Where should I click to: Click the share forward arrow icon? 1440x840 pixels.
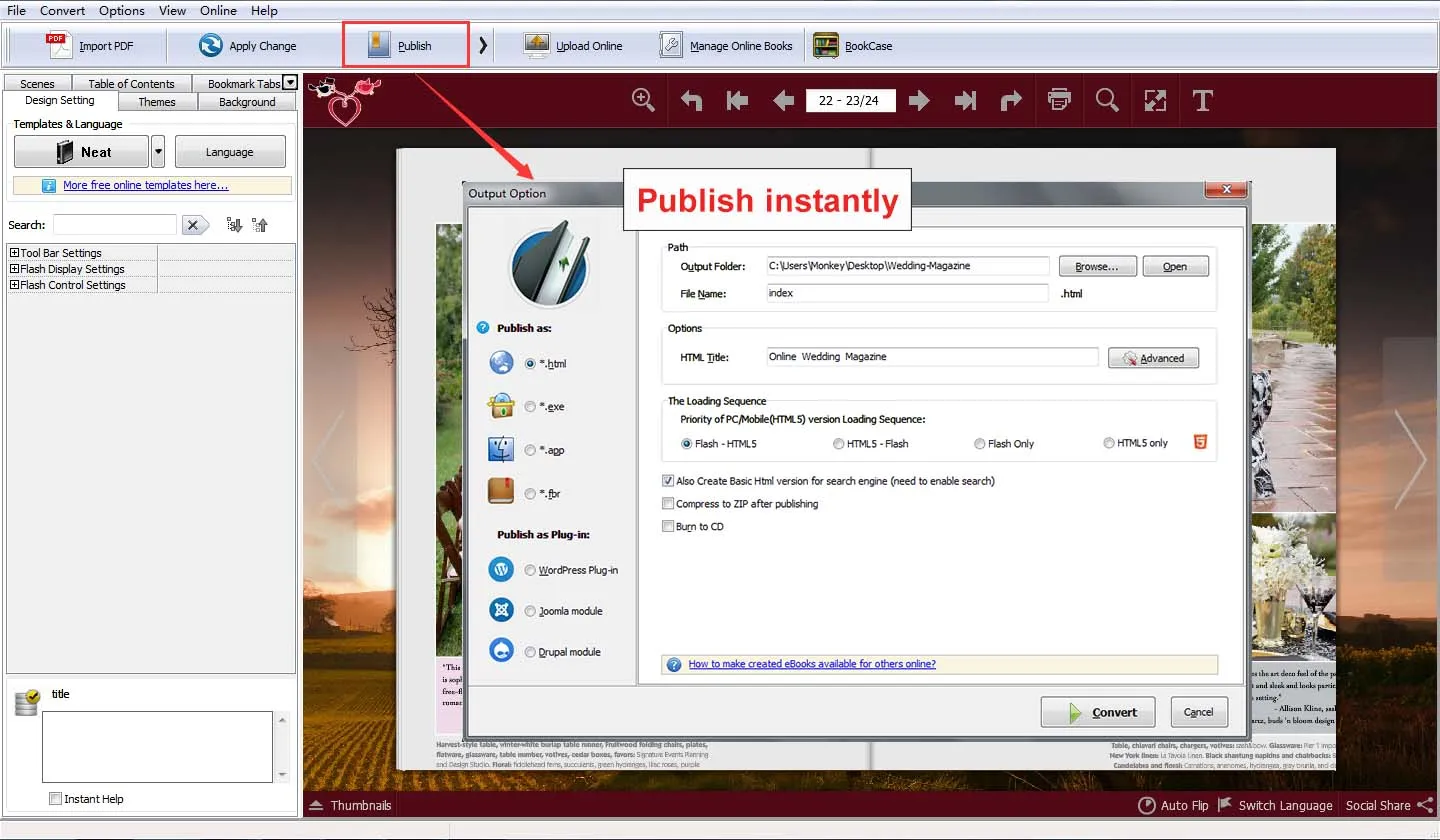click(x=1012, y=100)
